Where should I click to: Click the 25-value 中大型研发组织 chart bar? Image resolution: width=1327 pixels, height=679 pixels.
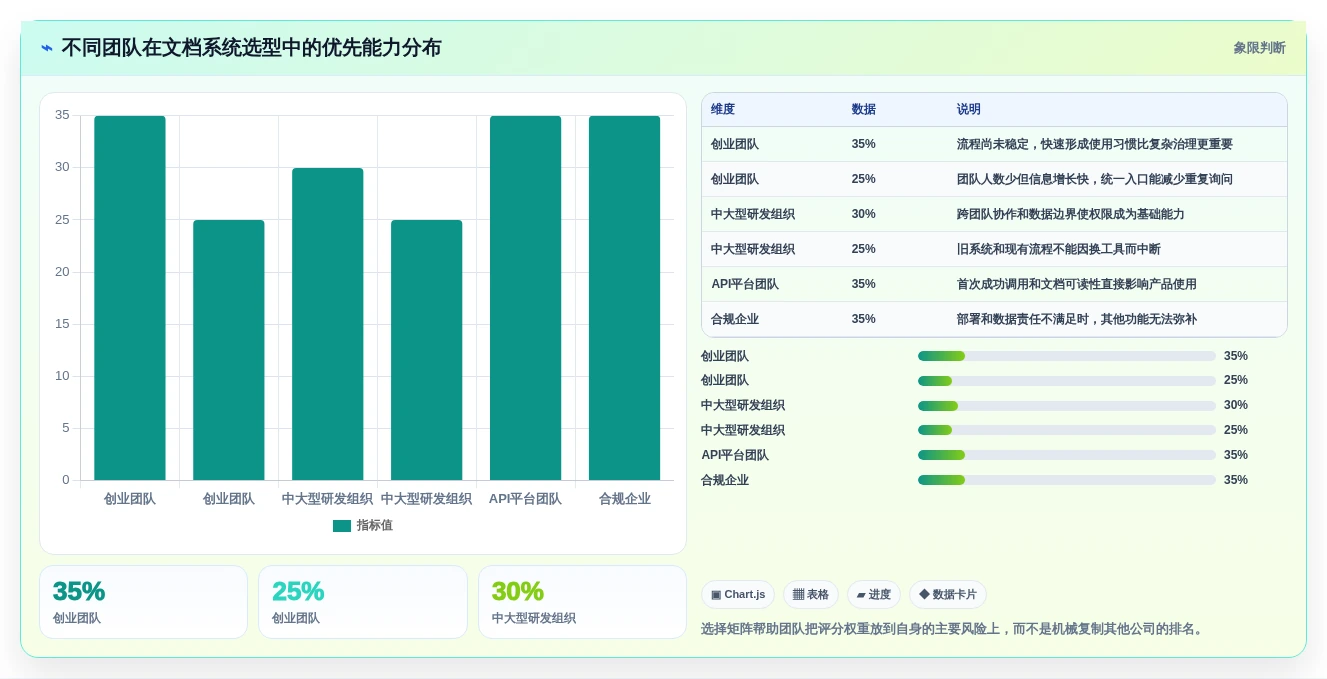point(427,350)
